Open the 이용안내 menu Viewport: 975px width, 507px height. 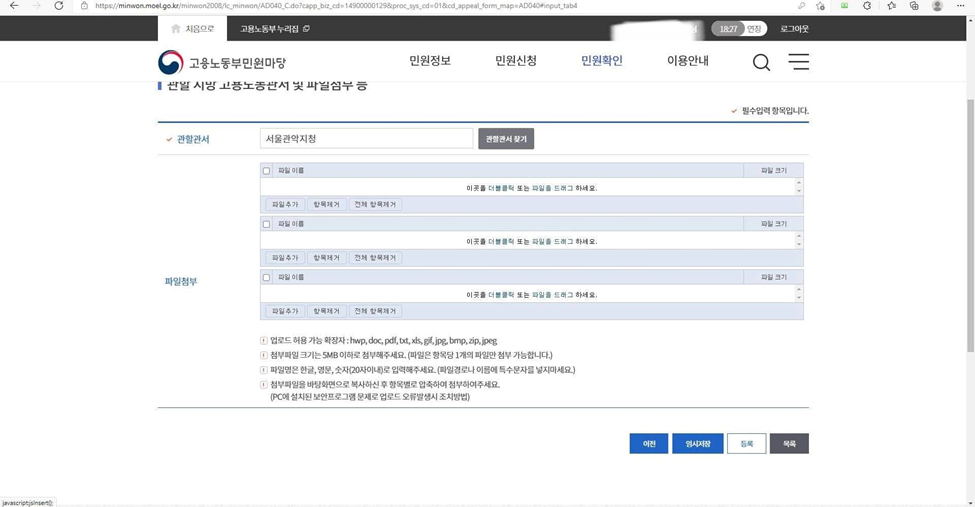tap(688, 60)
